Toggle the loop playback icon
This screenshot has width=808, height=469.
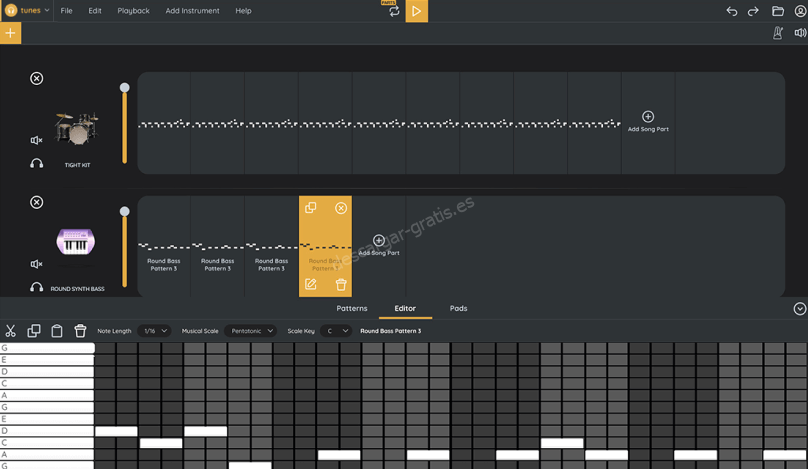tap(394, 12)
